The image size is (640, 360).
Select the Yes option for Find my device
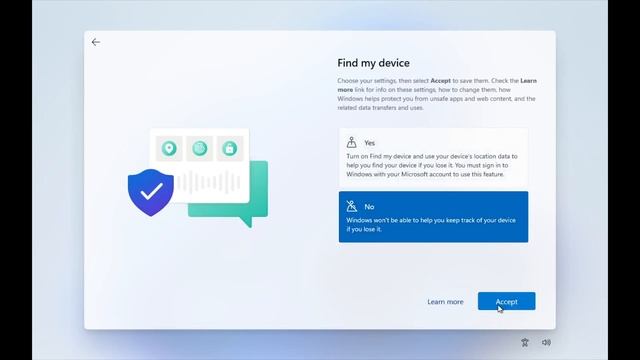433,158
